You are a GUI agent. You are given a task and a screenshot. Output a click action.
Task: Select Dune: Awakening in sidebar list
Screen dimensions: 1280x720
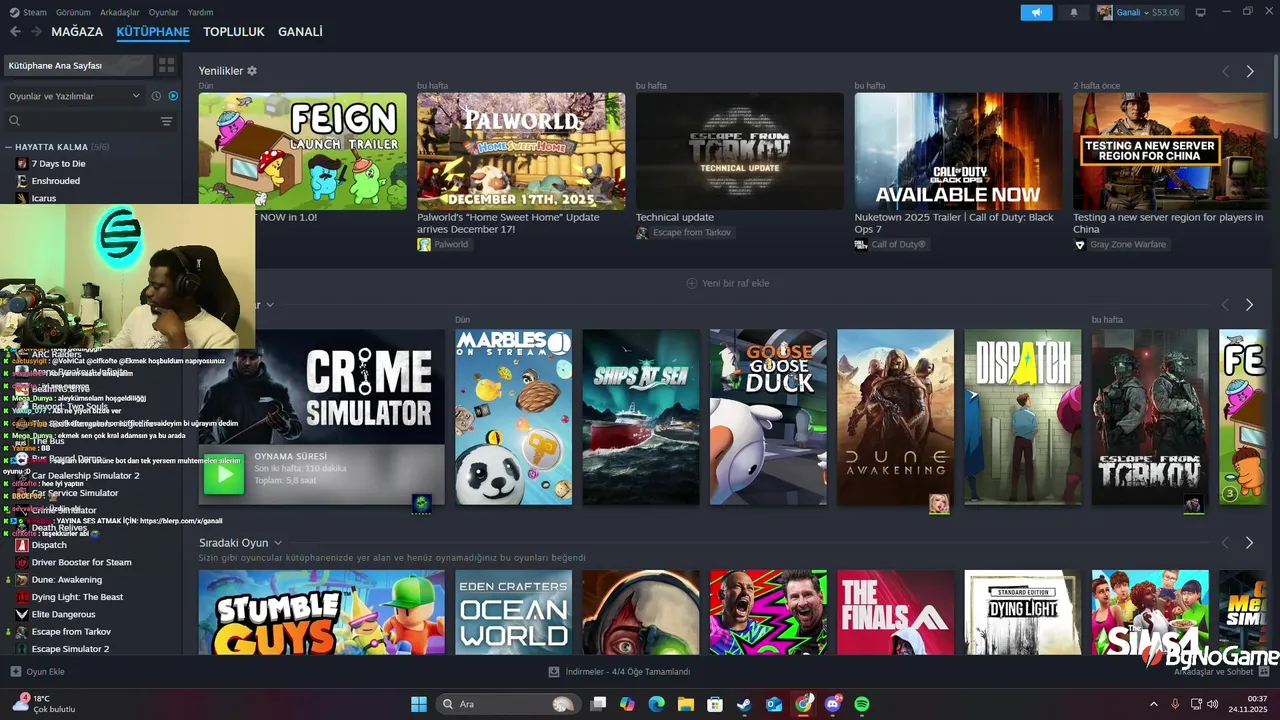[x=67, y=580]
